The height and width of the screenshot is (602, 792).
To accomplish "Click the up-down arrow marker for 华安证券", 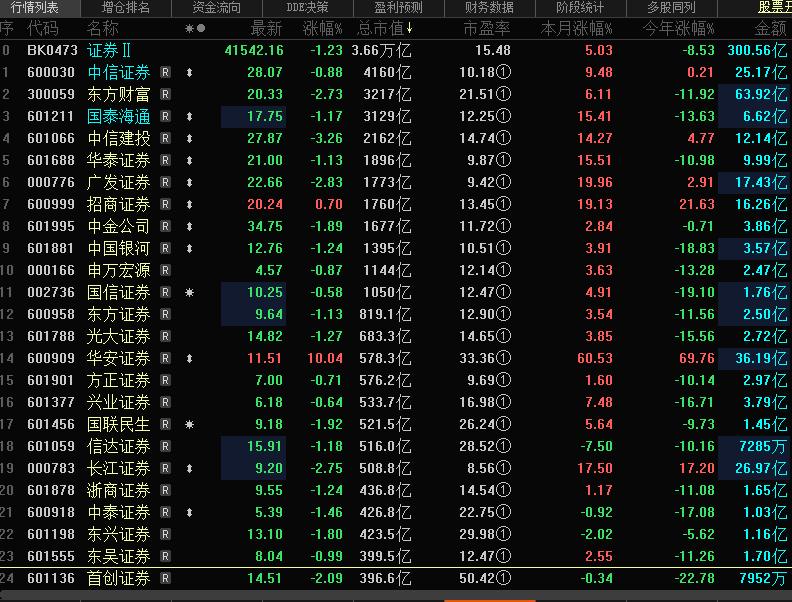I will coord(189,358).
